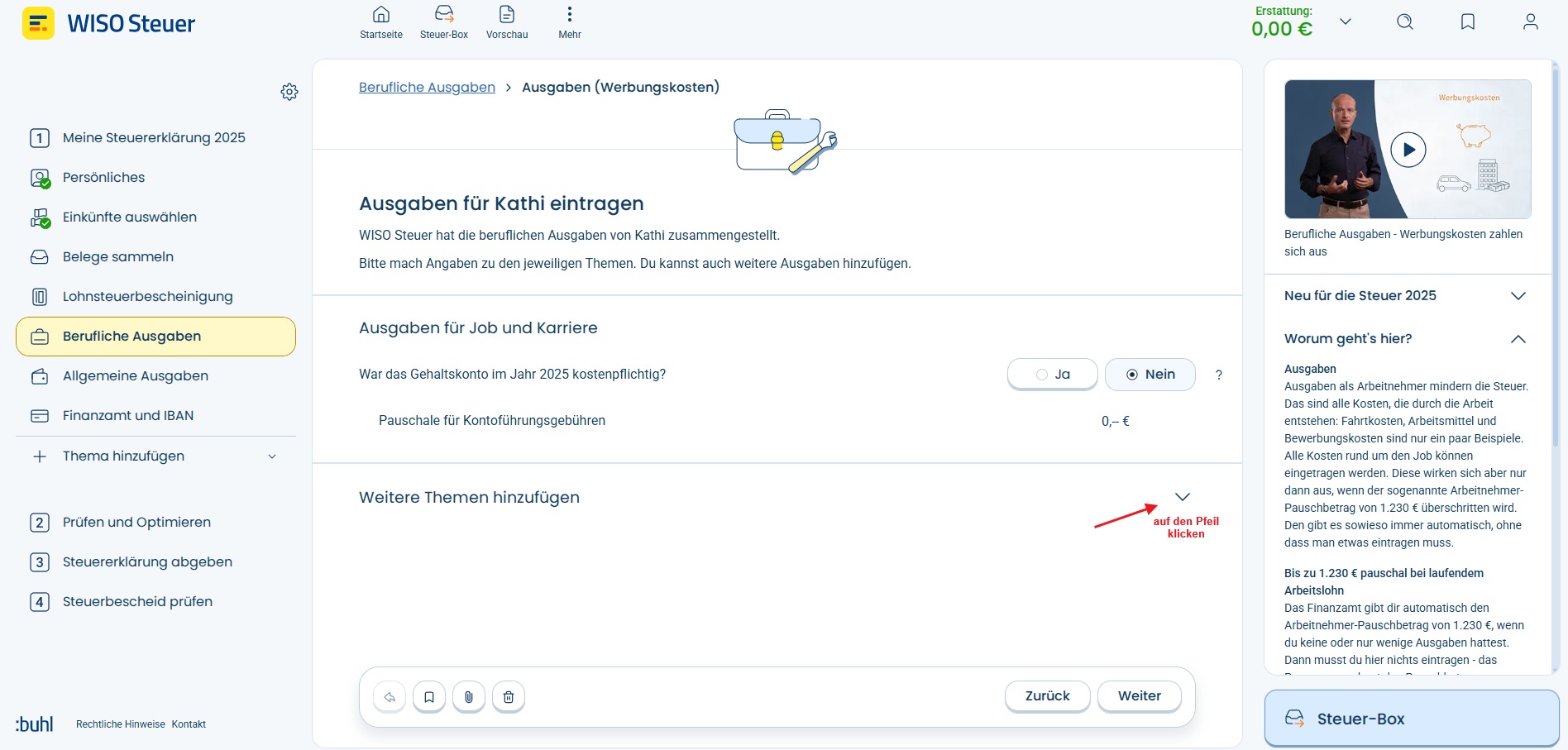
Task: Click Pauschale für Kontoführungsgebühren label
Action: [x=492, y=421]
